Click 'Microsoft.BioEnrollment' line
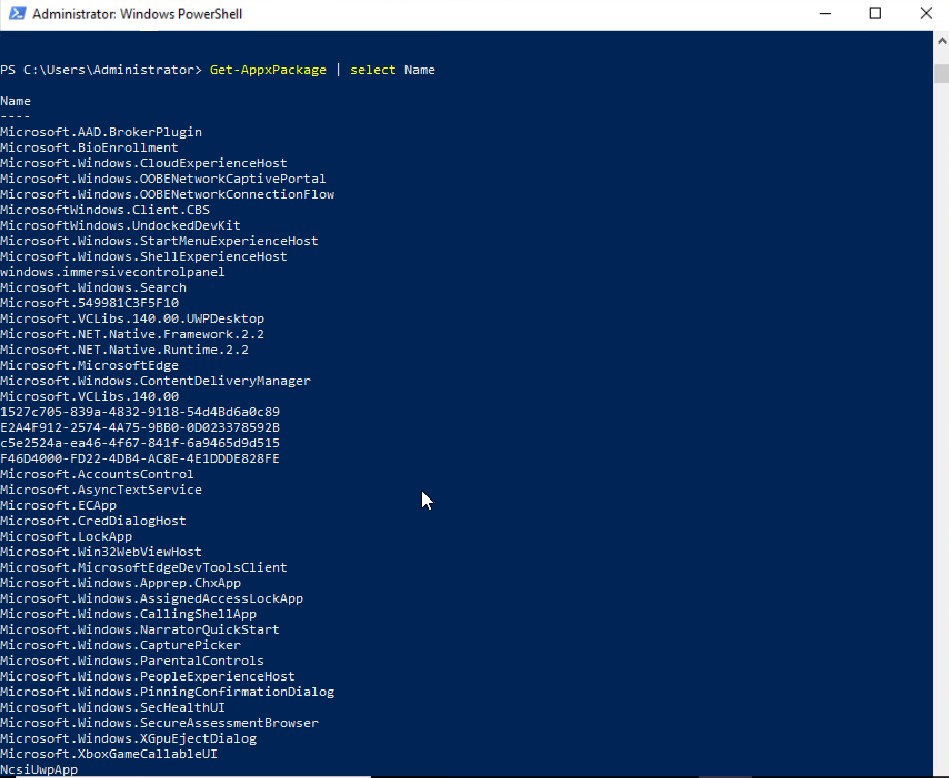Image resolution: width=949 pixels, height=778 pixels. pos(90,148)
